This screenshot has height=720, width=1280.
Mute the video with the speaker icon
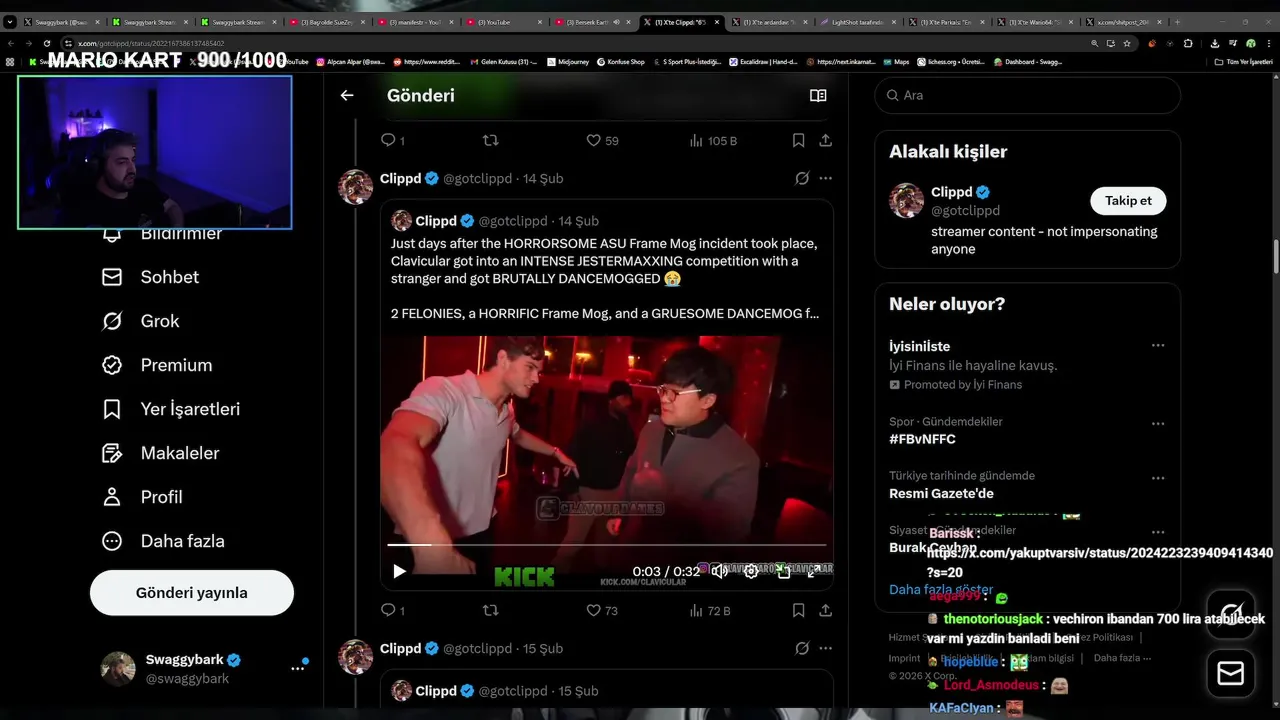tap(718, 571)
